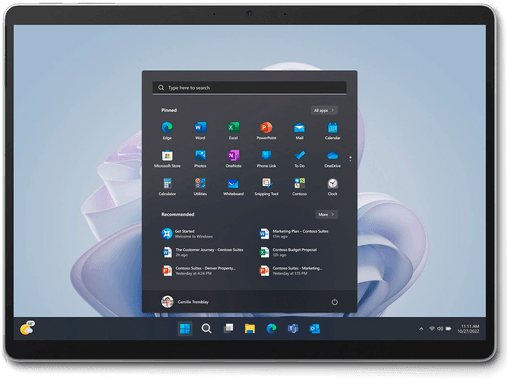
Task: Open the Mail app
Action: click(x=299, y=130)
